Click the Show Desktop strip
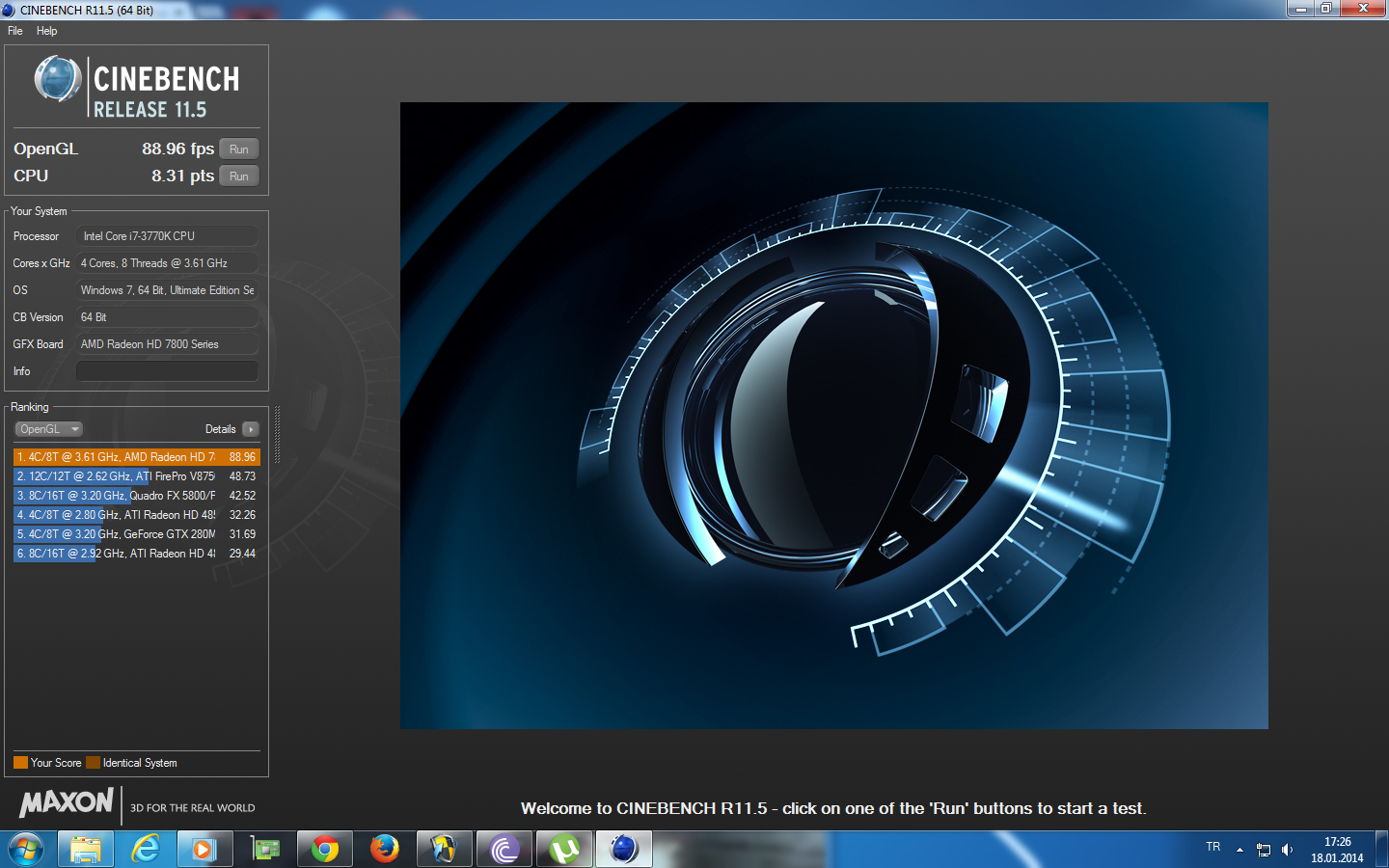Screen dimensions: 1389x868 click(x=1381, y=850)
